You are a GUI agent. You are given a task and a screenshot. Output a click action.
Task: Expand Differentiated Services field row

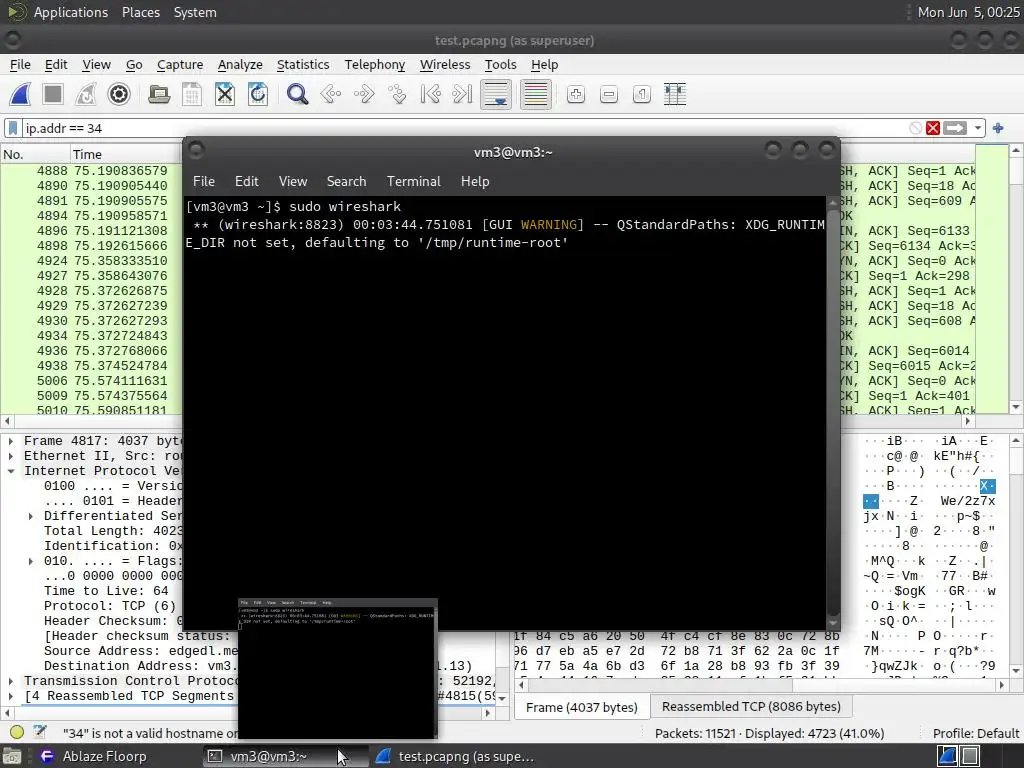[x=30, y=516]
